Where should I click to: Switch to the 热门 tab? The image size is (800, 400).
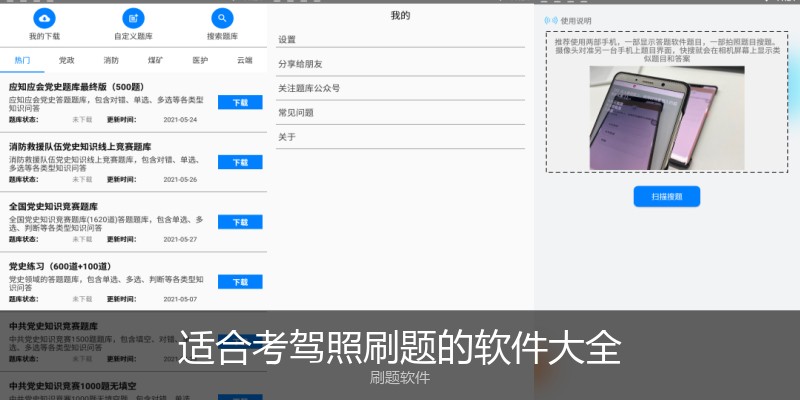click(22, 60)
